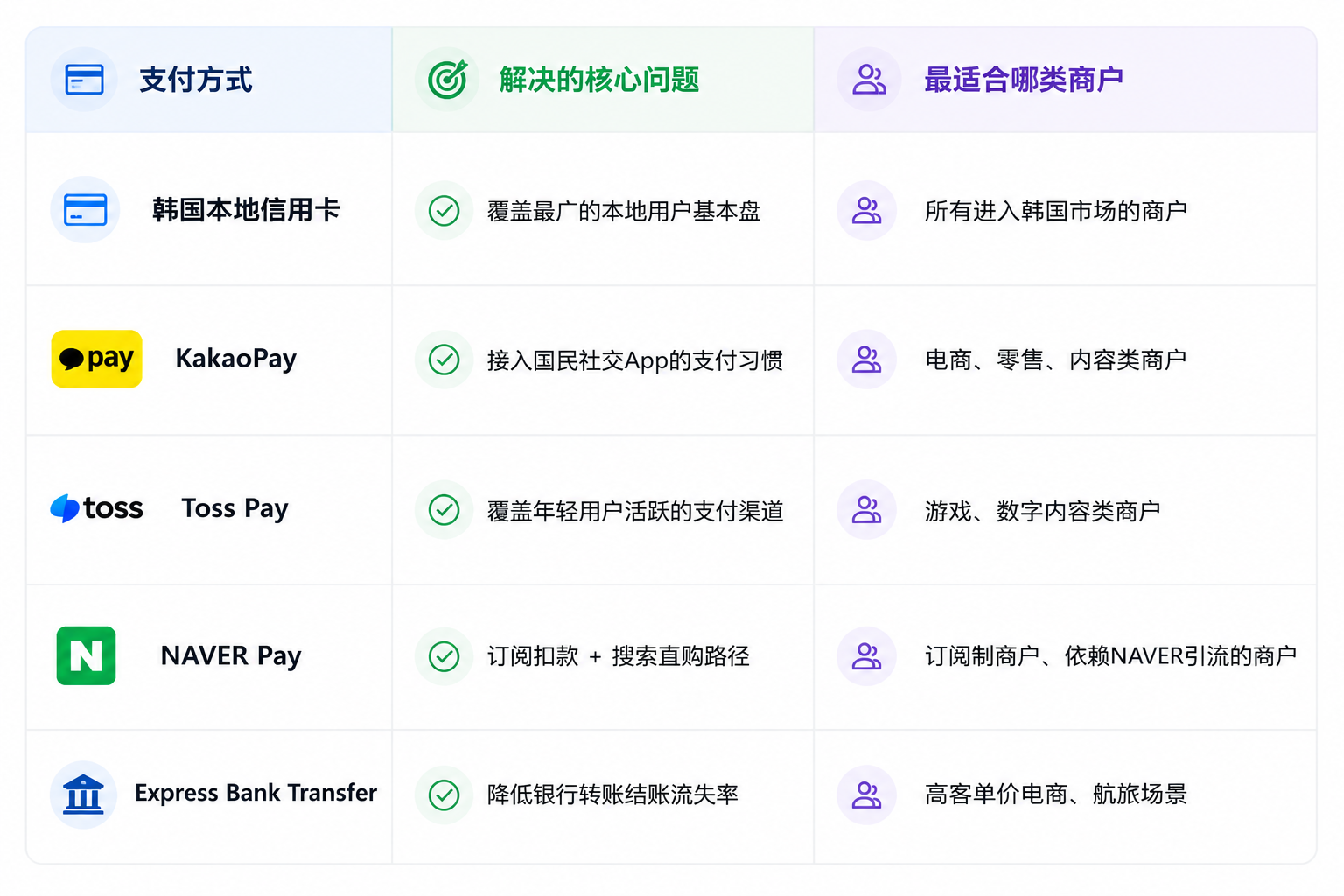Click the card icon in 支付方式 header
Image resolution: width=1344 pixels, height=896 pixels.
(x=84, y=80)
